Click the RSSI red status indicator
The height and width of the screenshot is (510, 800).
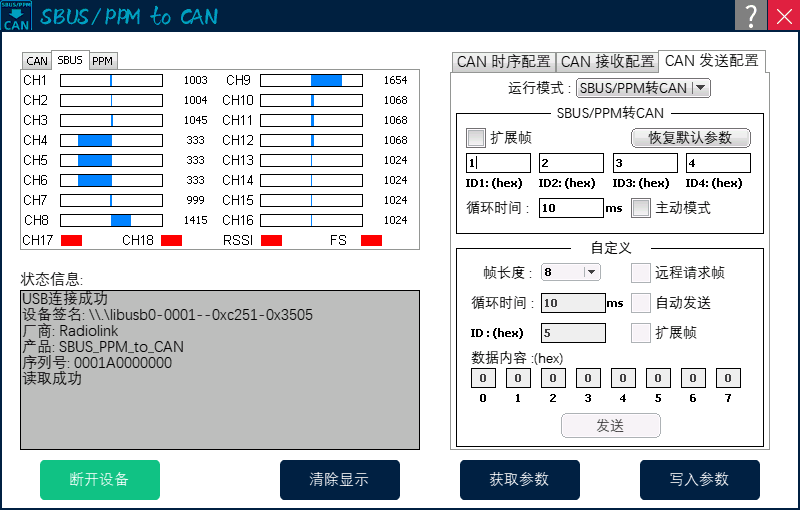[271, 240]
